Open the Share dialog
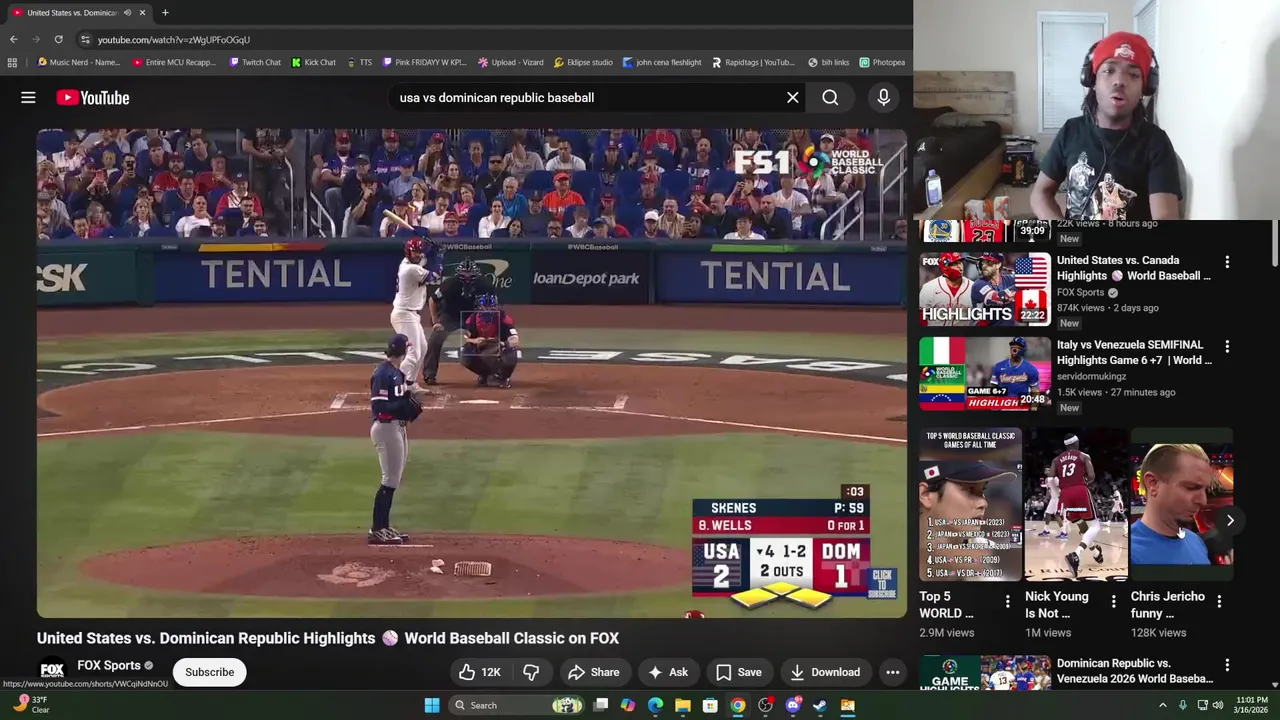Screen dimensions: 1280x720 pyautogui.click(x=592, y=672)
